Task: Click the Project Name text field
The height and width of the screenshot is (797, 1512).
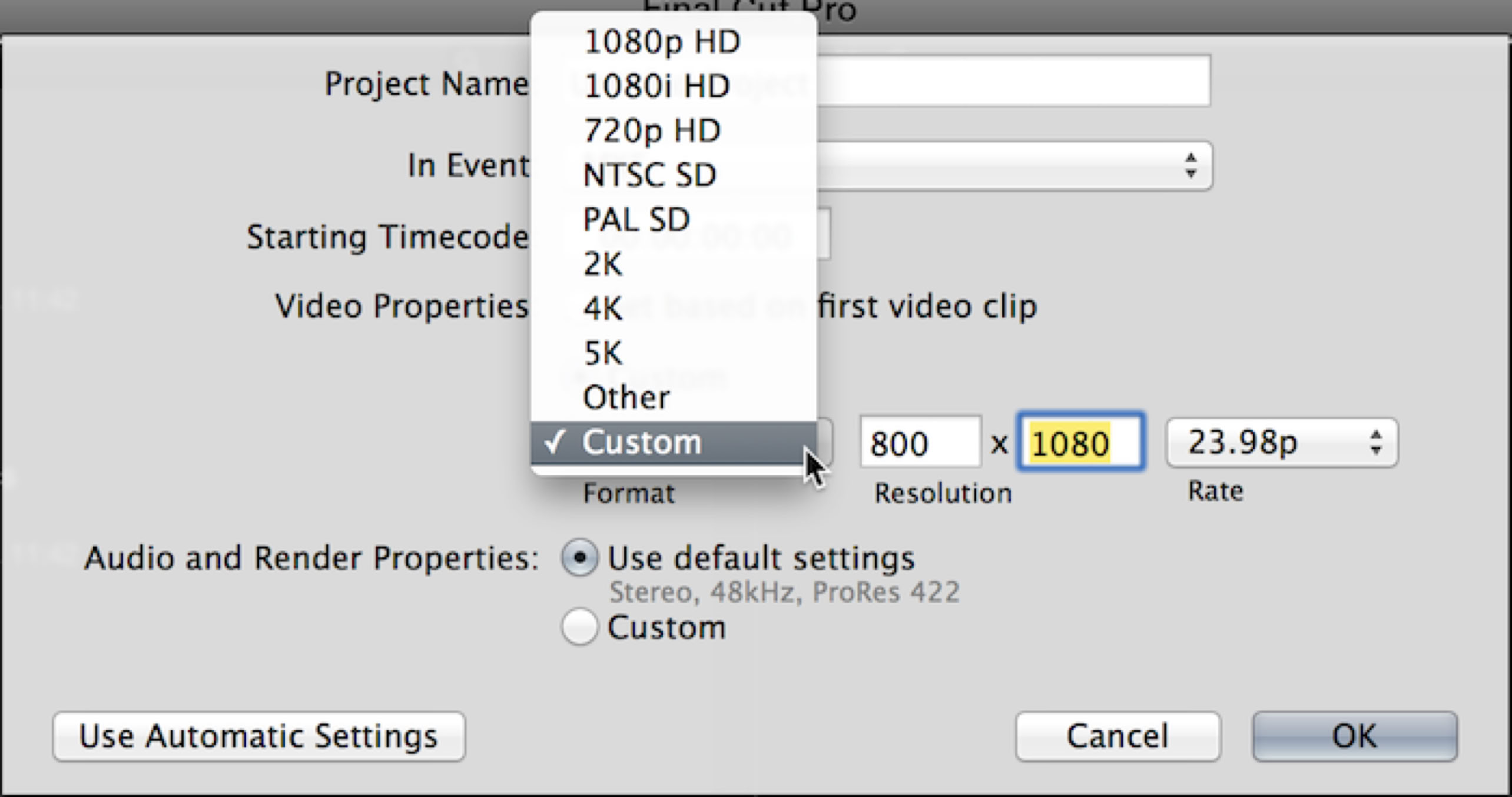Action: [x=1013, y=81]
